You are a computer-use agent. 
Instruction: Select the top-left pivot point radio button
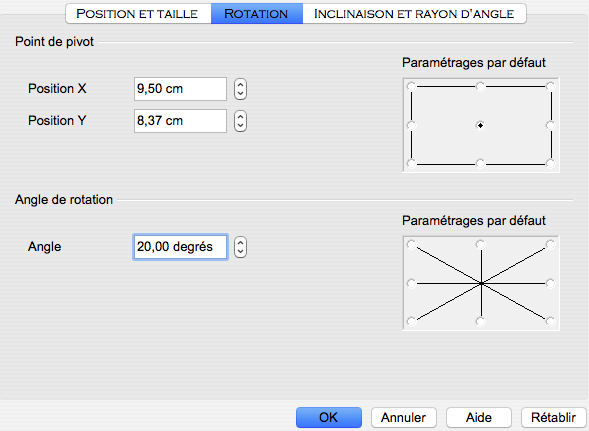412,87
